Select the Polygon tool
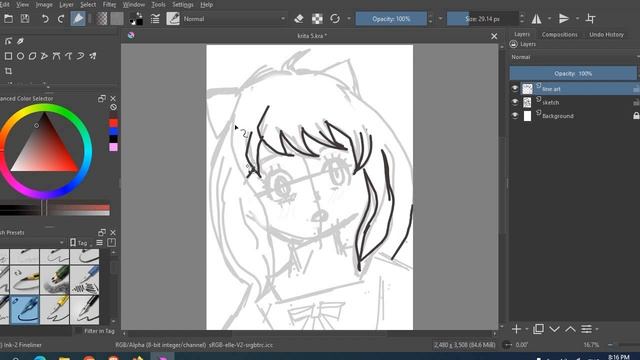 pyautogui.click(x=33, y=56)
